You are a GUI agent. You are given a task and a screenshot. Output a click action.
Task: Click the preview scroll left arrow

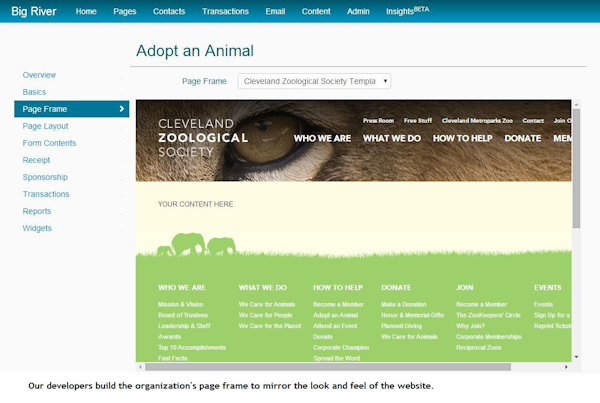click(x=140, y=367)
